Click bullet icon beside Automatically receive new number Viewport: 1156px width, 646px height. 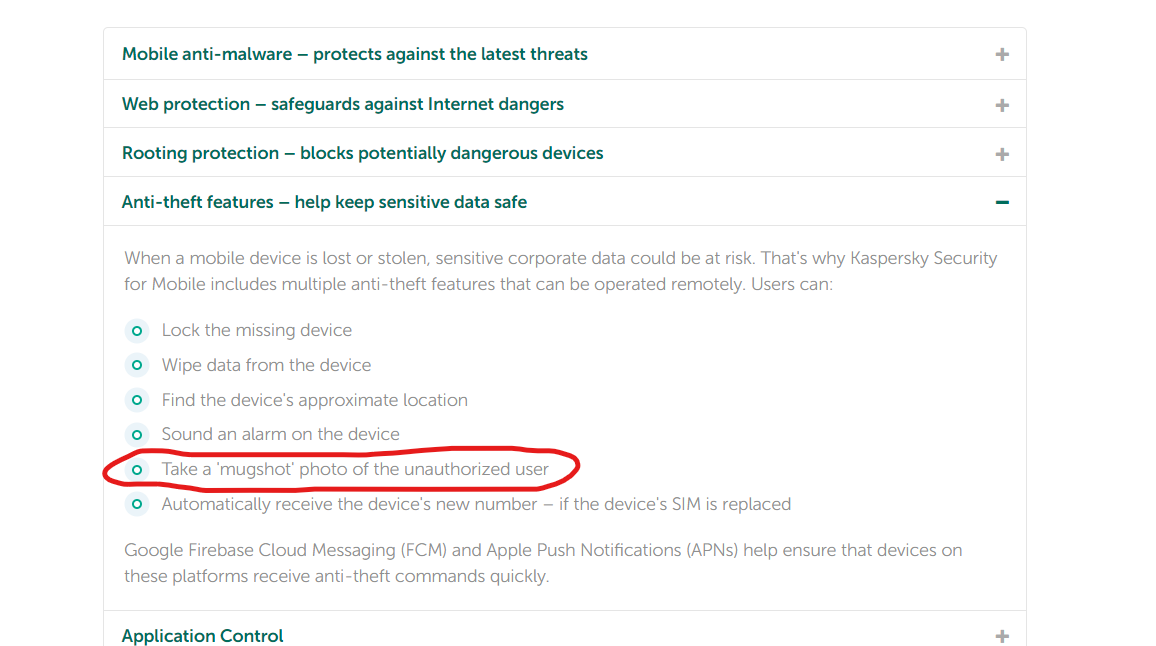137,504
